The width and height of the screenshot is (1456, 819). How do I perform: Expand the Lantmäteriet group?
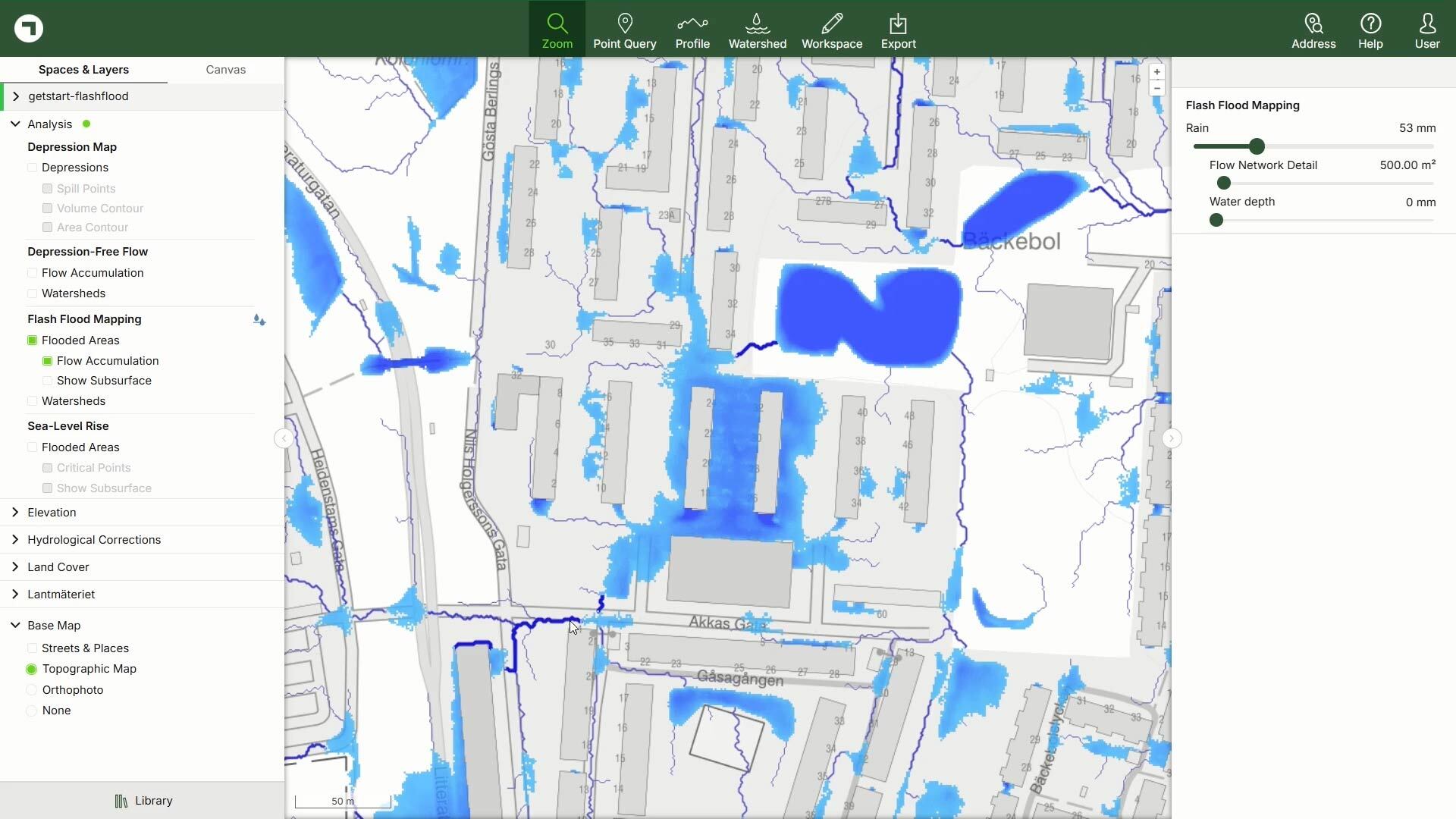(x=15, y=595)
